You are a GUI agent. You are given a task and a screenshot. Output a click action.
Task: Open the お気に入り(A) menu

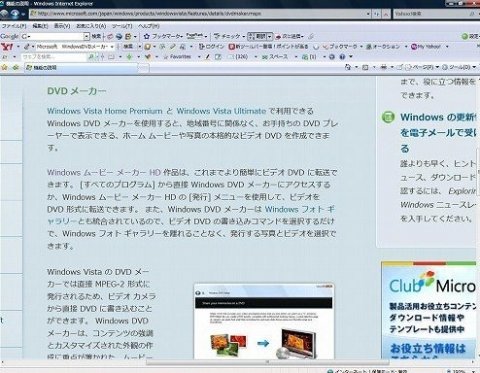[91, 26]
